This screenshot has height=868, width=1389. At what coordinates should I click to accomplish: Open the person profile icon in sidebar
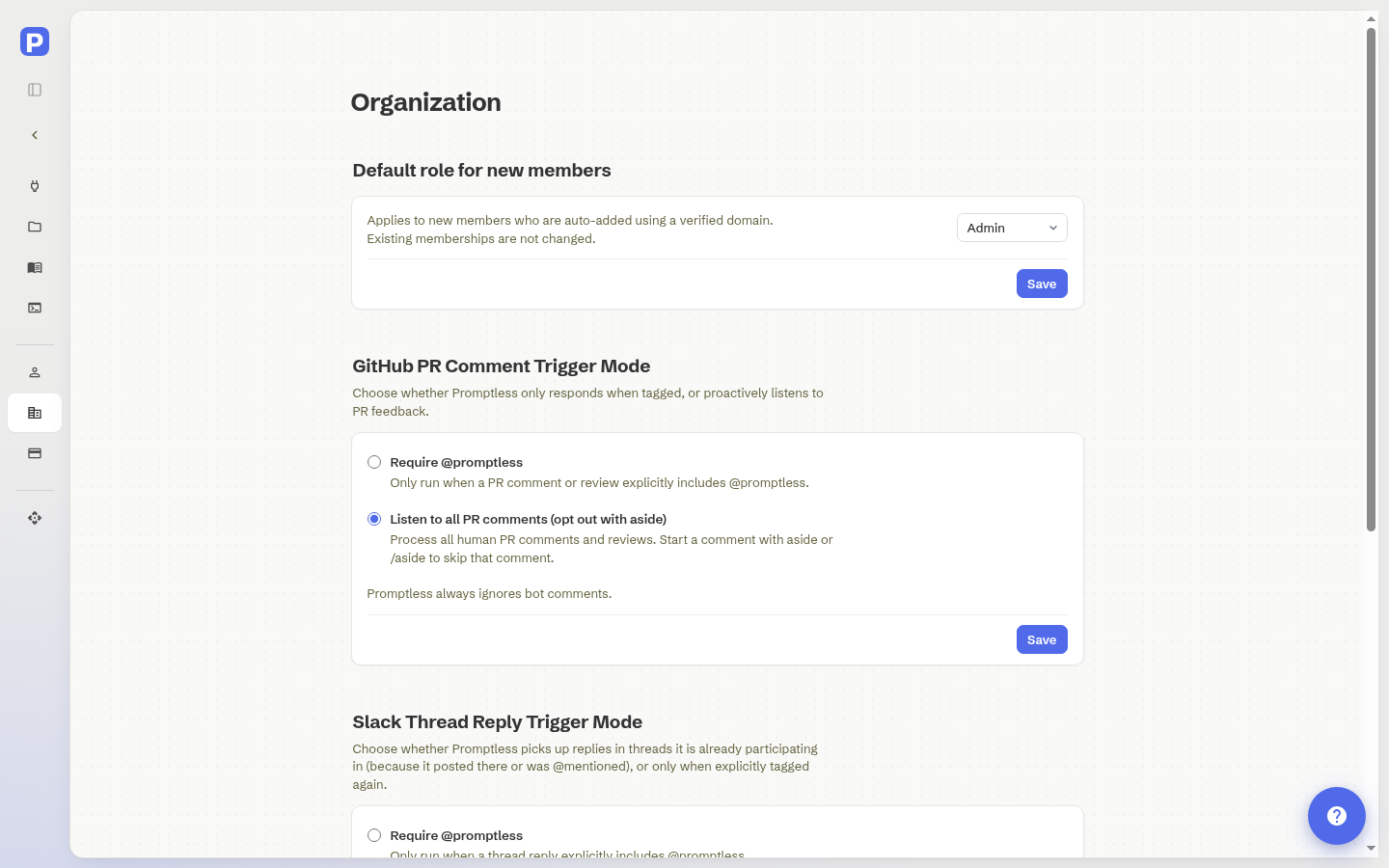(35, 372)
